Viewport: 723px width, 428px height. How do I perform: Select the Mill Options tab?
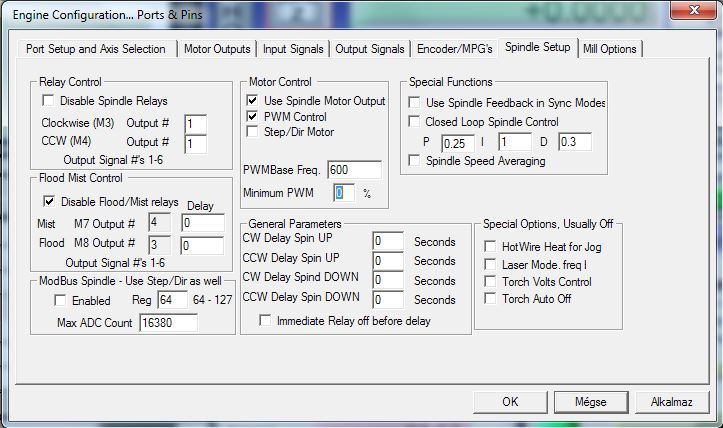click(608, 48)
